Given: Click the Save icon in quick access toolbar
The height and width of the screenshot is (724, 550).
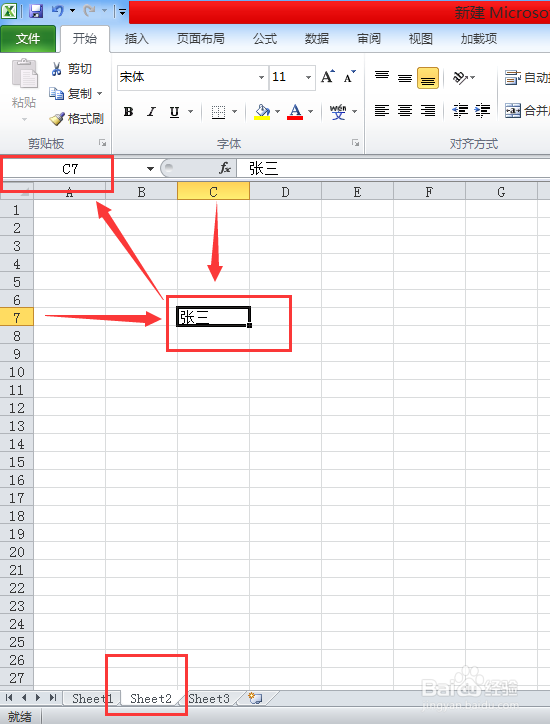Looking at the screenshot, I should click(36, 11).
